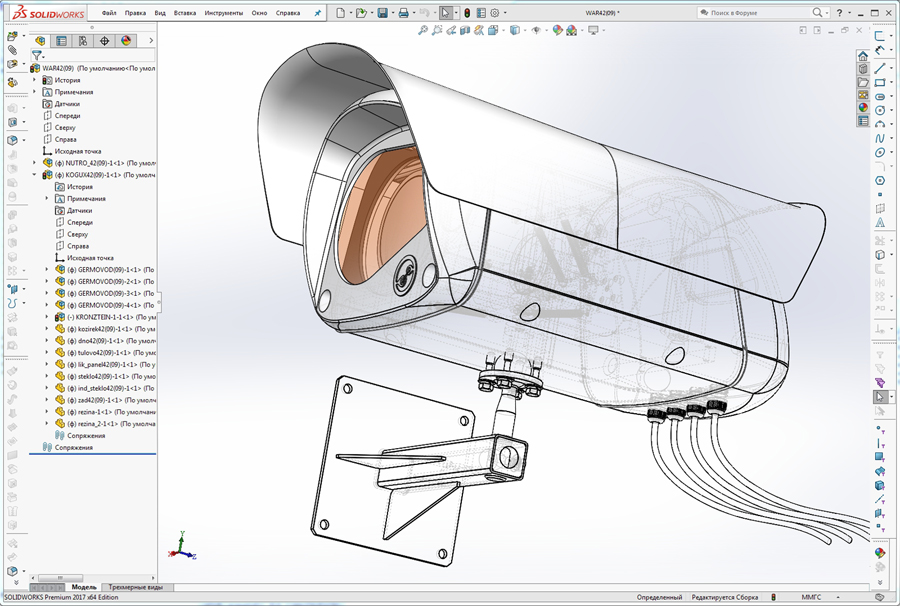The width and height of the screenshot is (900, 606).
Task: Click the Rebuild traffic light icon
Action: pyautogui.click(x=467, y=13)
